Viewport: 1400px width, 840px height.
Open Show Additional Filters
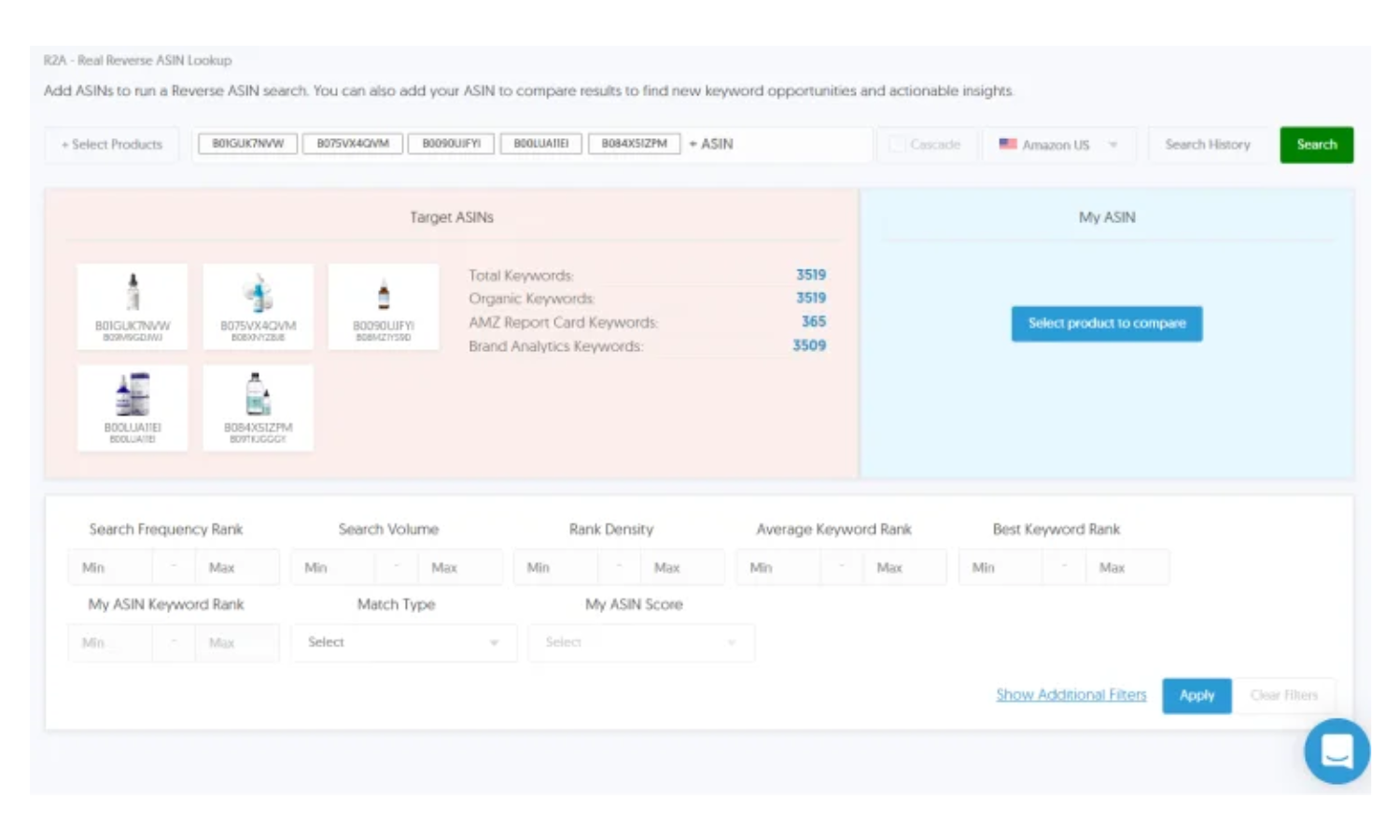click(x=1071, y=695)
